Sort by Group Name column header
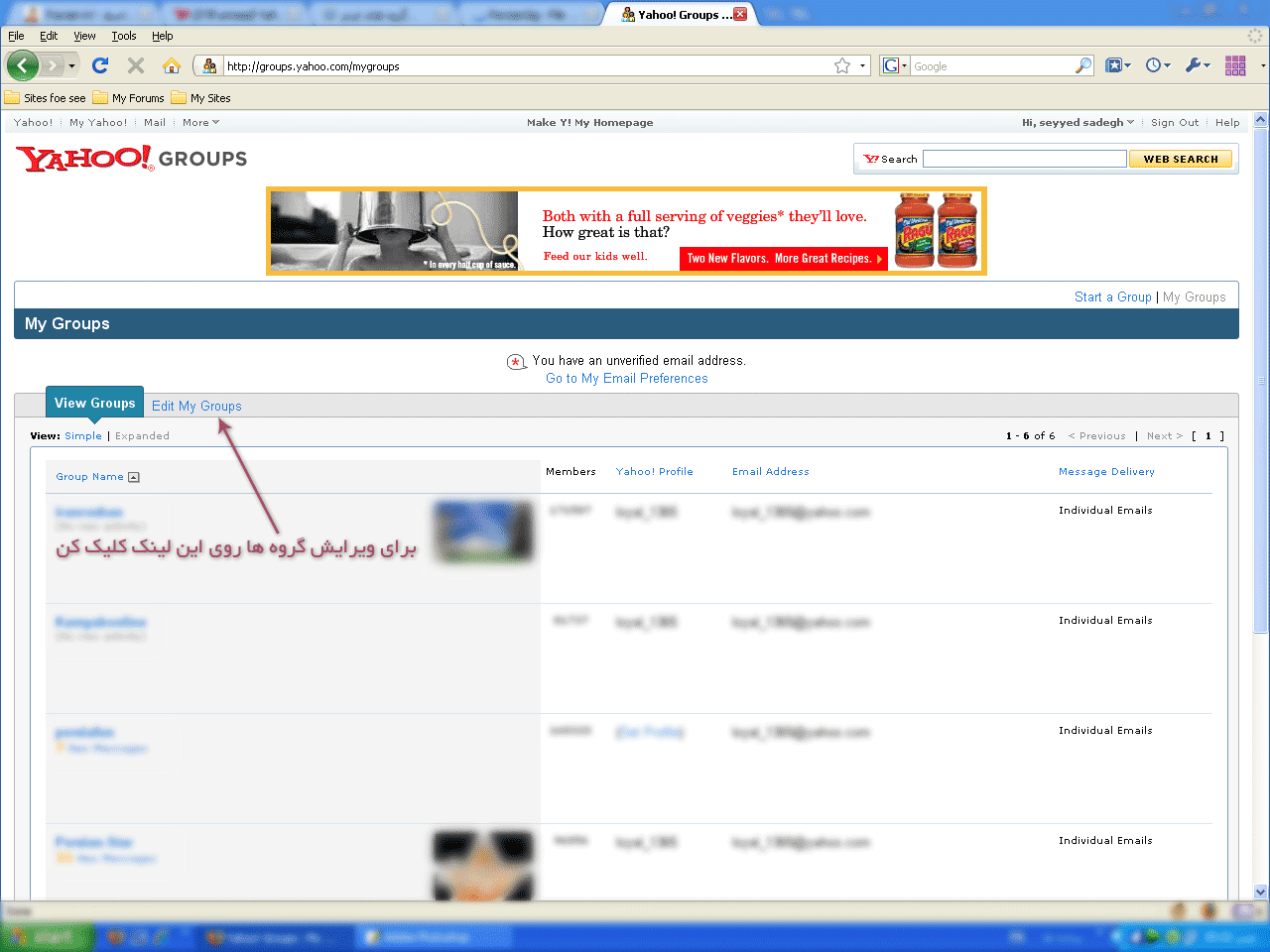The width and height of the screenshot is (1270, 952). point(89,477)
